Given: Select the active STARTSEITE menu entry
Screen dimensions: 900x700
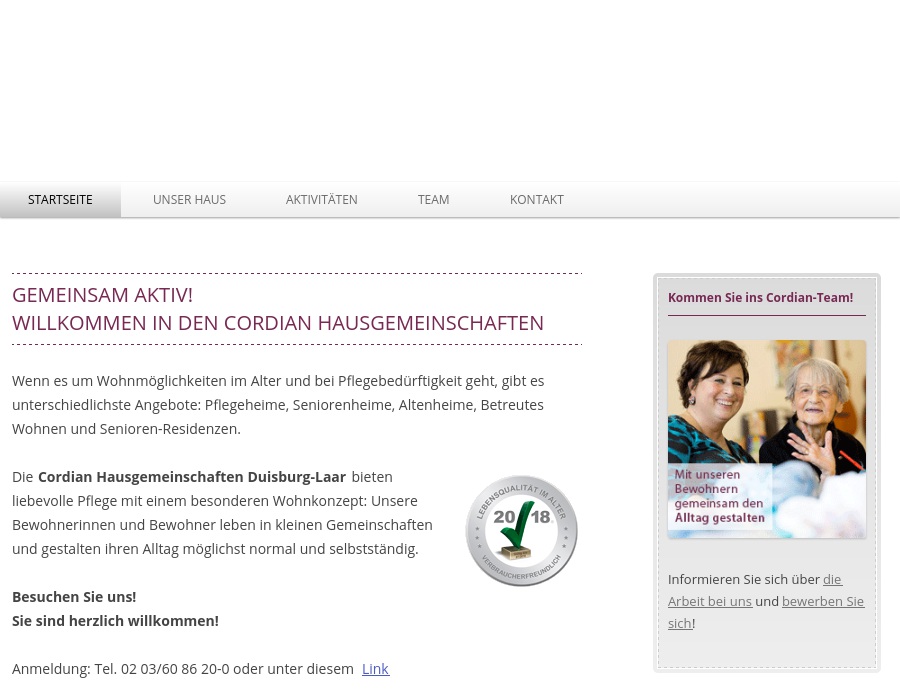Looking at the screenshot, I should (x=60, y=199).
